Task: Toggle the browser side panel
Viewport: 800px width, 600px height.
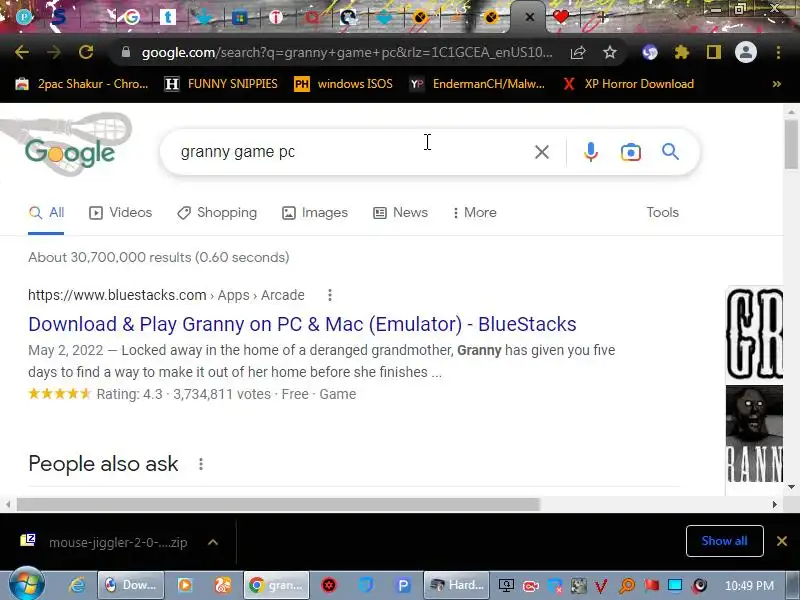Action: click(x=713, y=52)
